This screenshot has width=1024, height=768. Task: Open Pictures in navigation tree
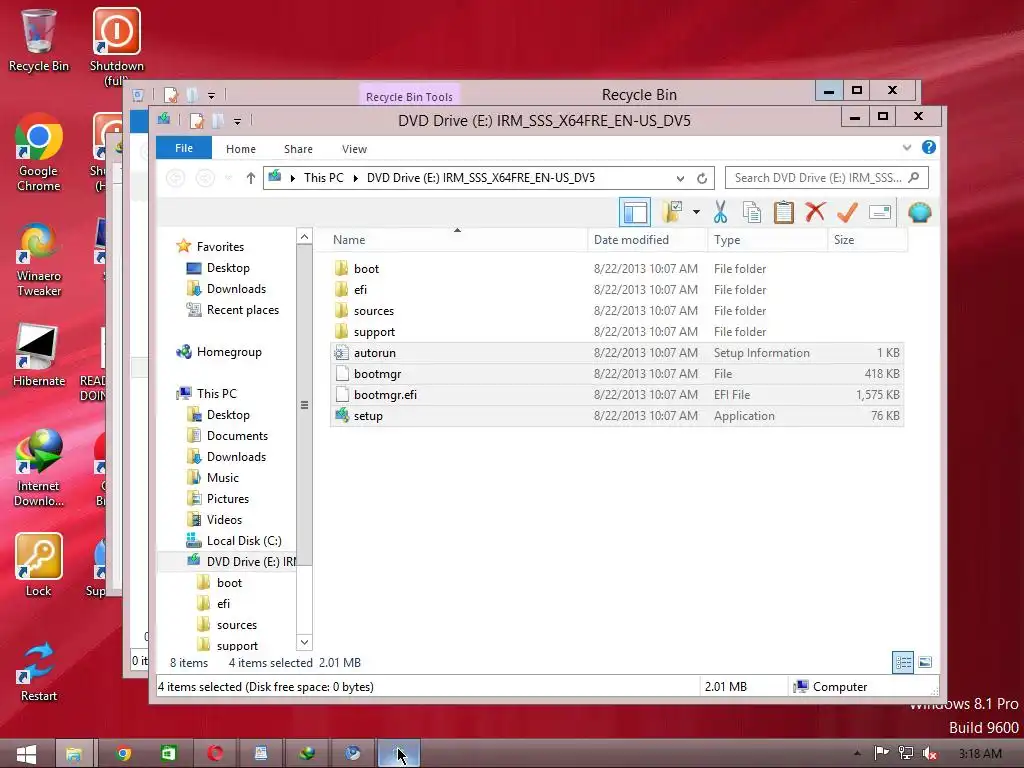pyautogui.click(x=227, y=498)
